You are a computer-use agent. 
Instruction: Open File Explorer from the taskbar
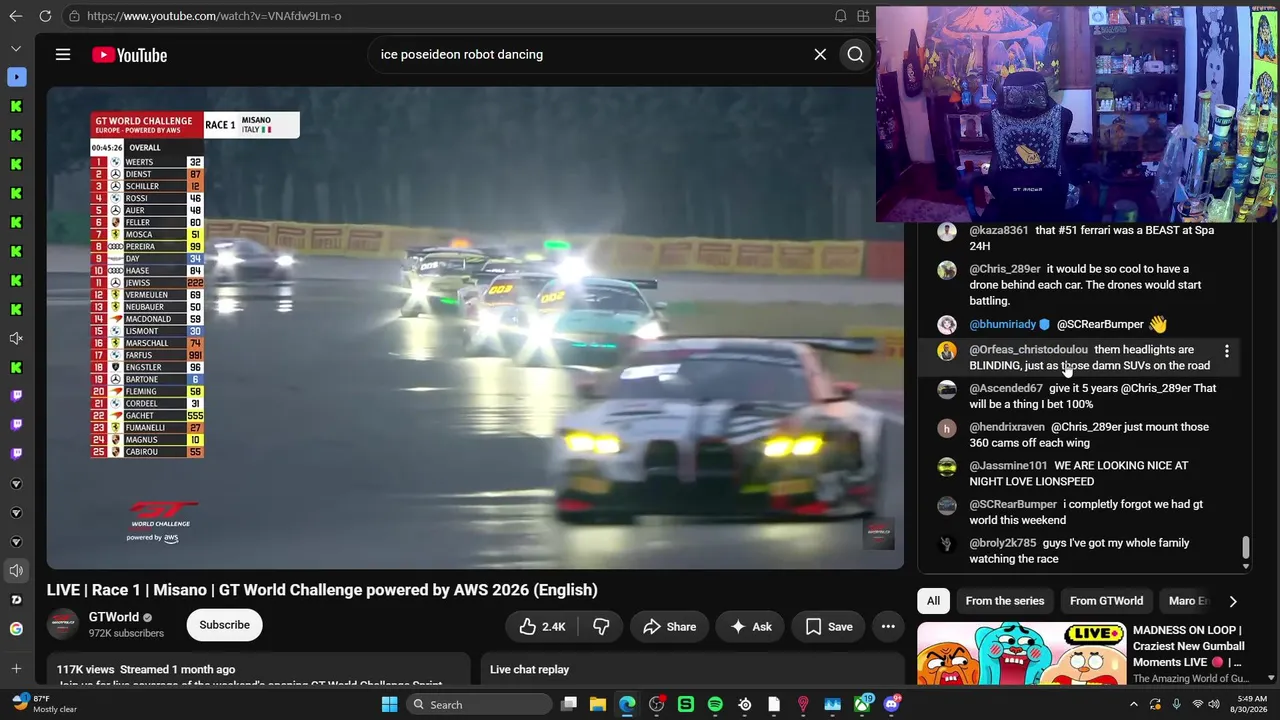(x=598, y=704)
